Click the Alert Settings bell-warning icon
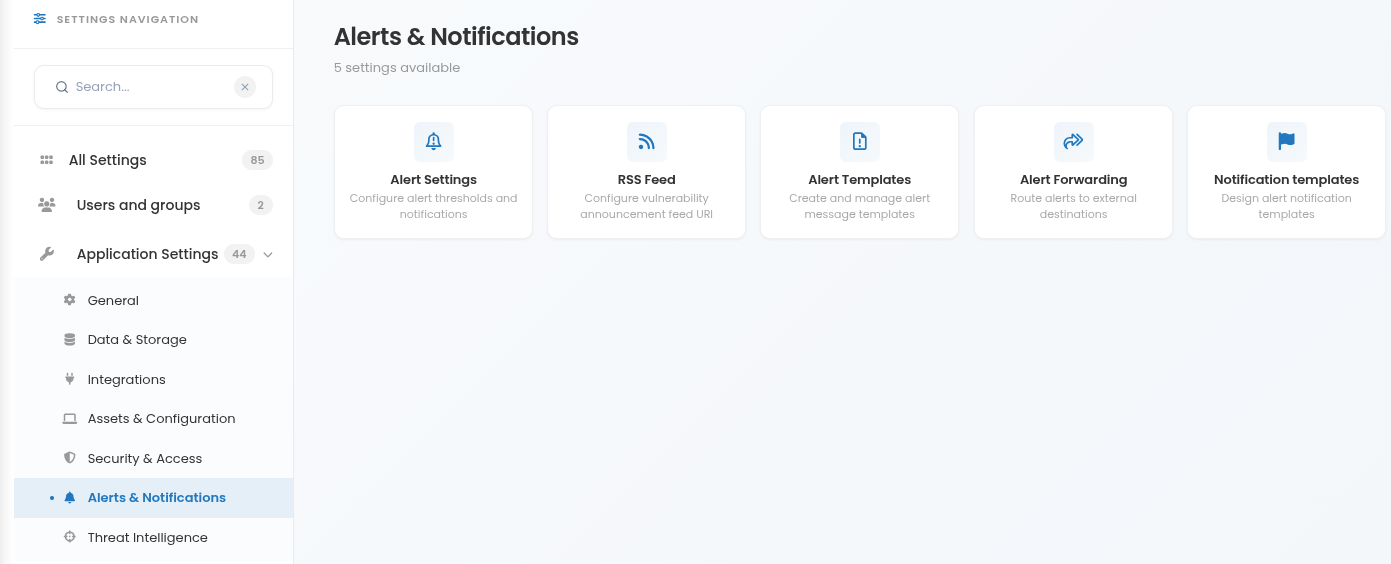This screenshot has width=1391, height=564. coord(434,142)
